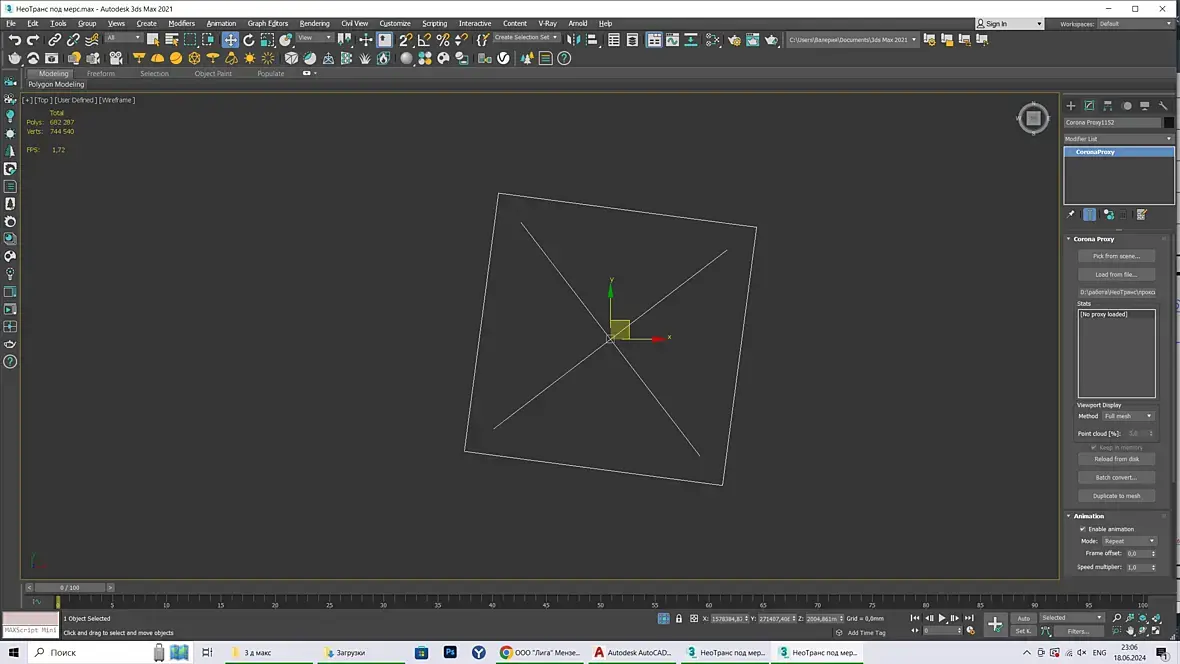Click the Load from file button
This screenshot has width=1180, height=664.
tap(1116, 274)
